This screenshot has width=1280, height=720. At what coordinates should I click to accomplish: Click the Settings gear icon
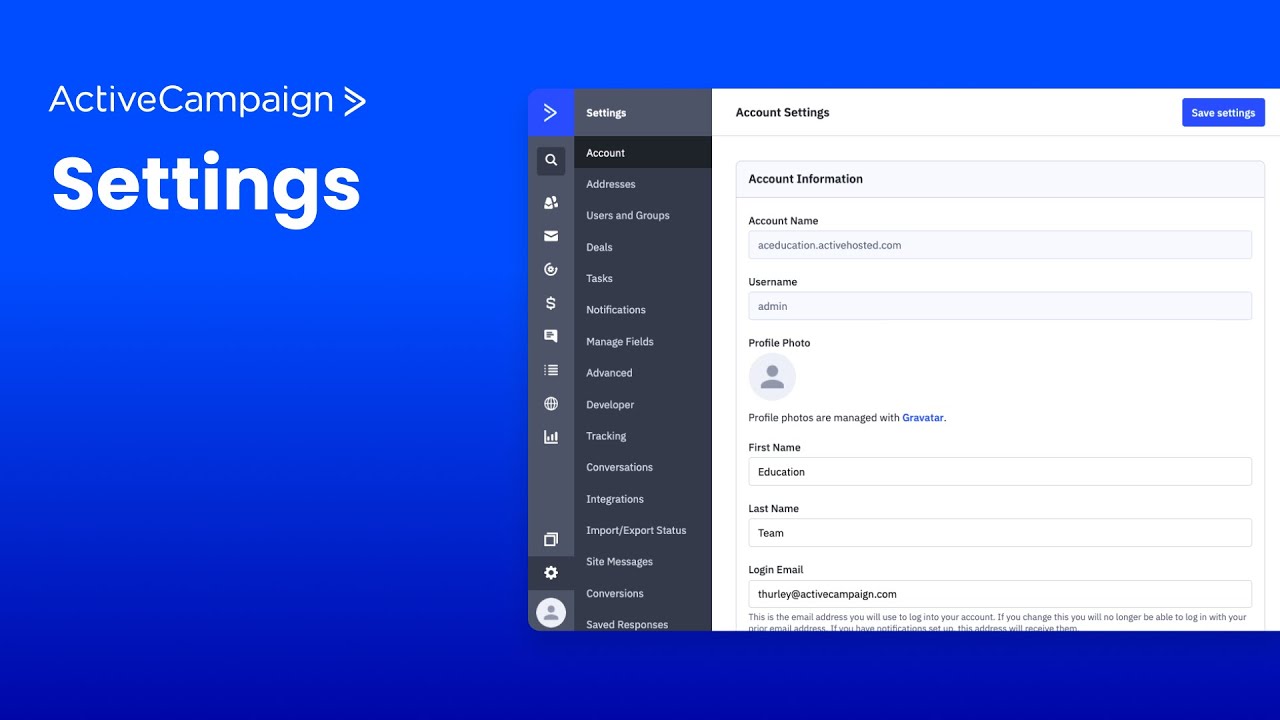click(551, 573)
